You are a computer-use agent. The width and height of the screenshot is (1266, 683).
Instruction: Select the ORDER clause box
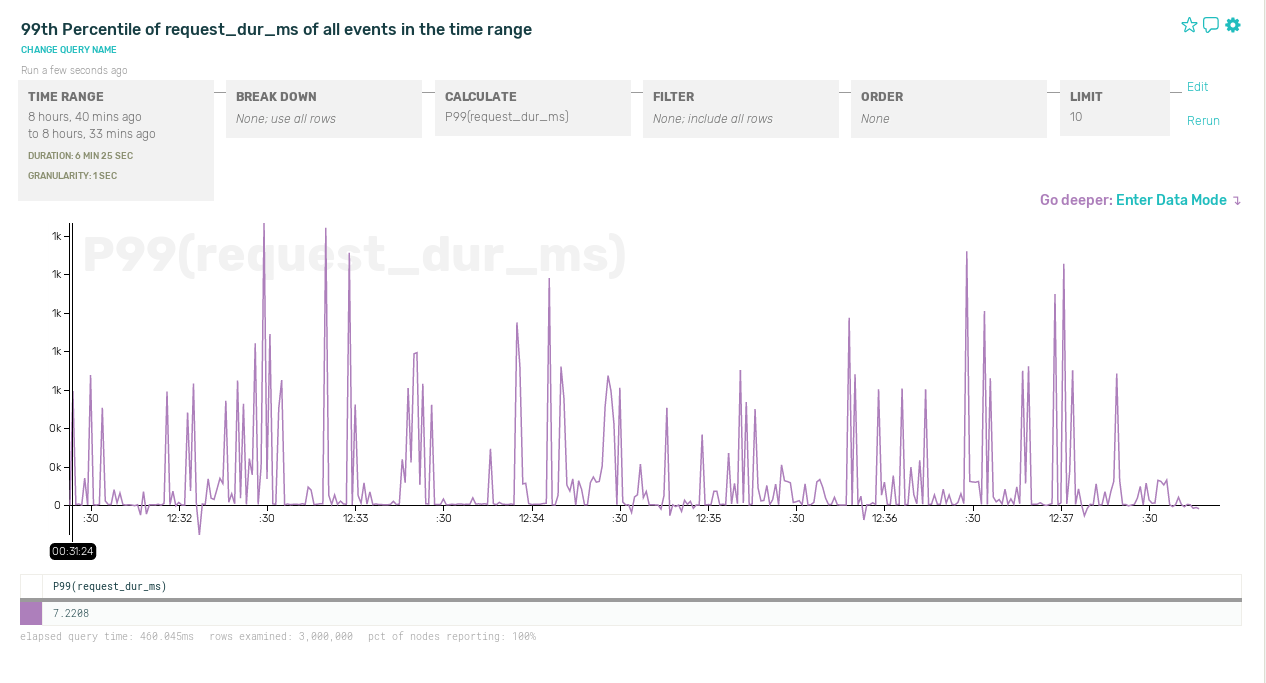click(948, 109)
